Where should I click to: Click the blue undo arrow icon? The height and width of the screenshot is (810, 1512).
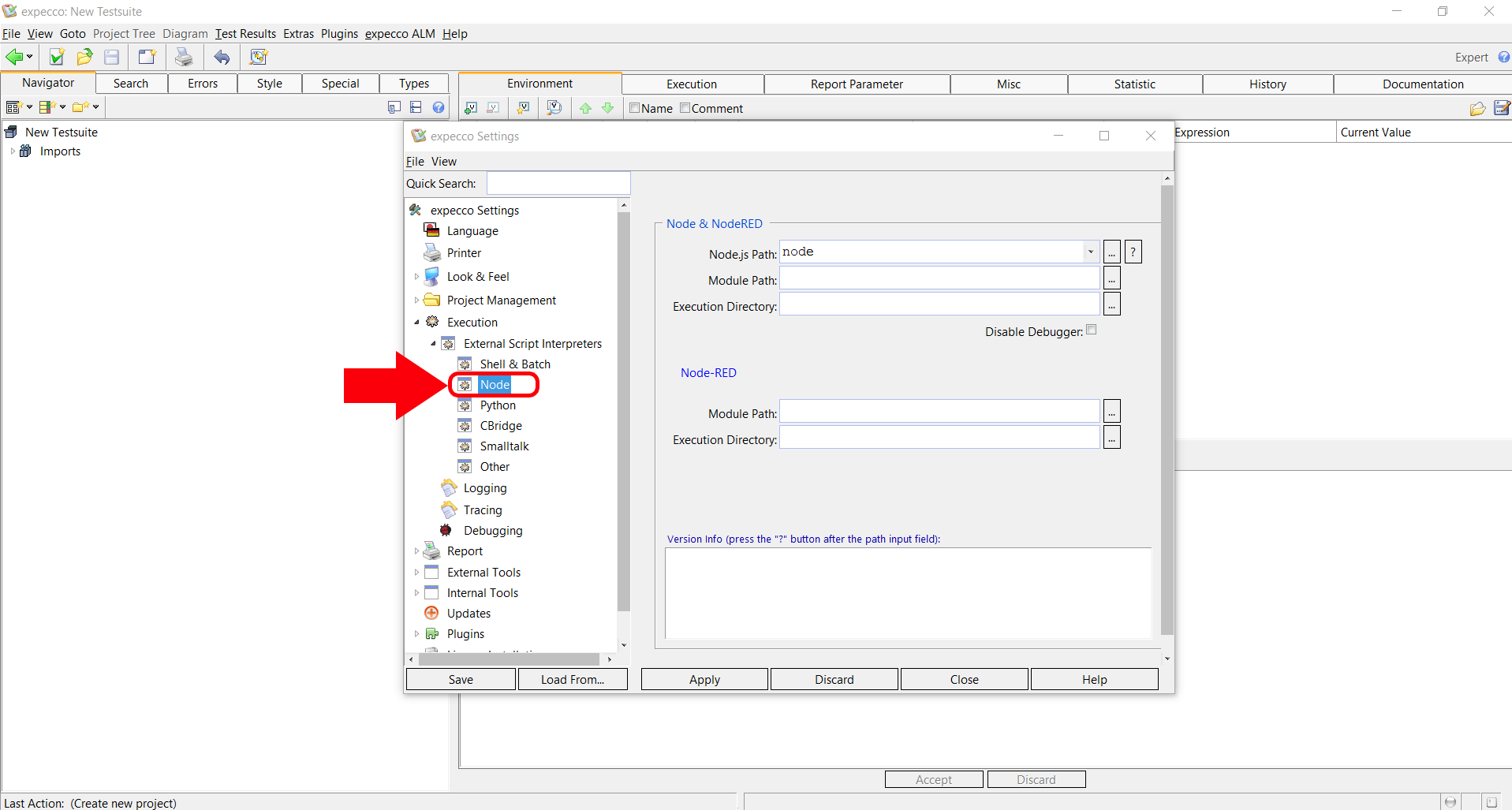(222, 57)
